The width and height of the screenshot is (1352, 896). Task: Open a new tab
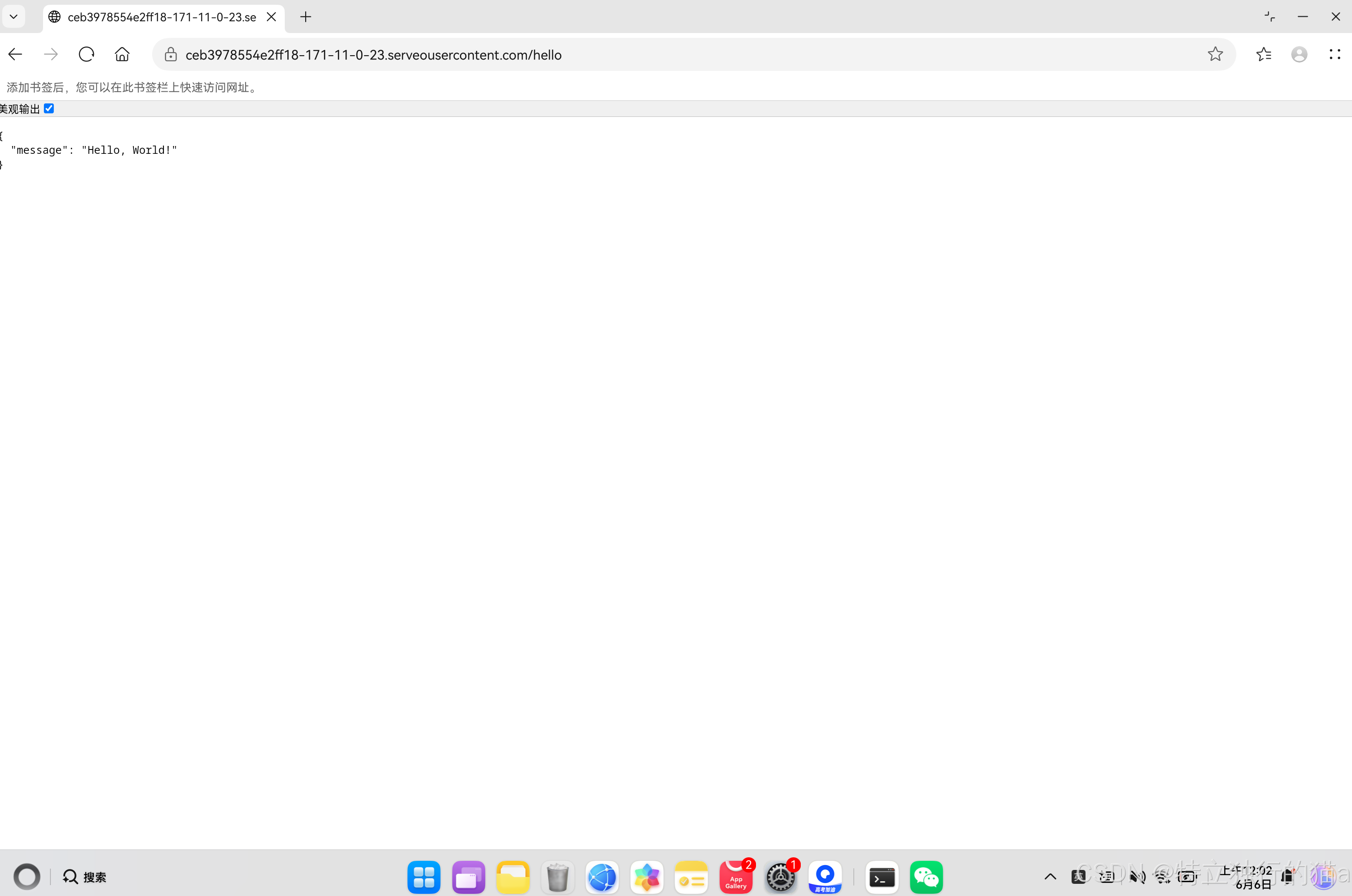tap(306, 17)
